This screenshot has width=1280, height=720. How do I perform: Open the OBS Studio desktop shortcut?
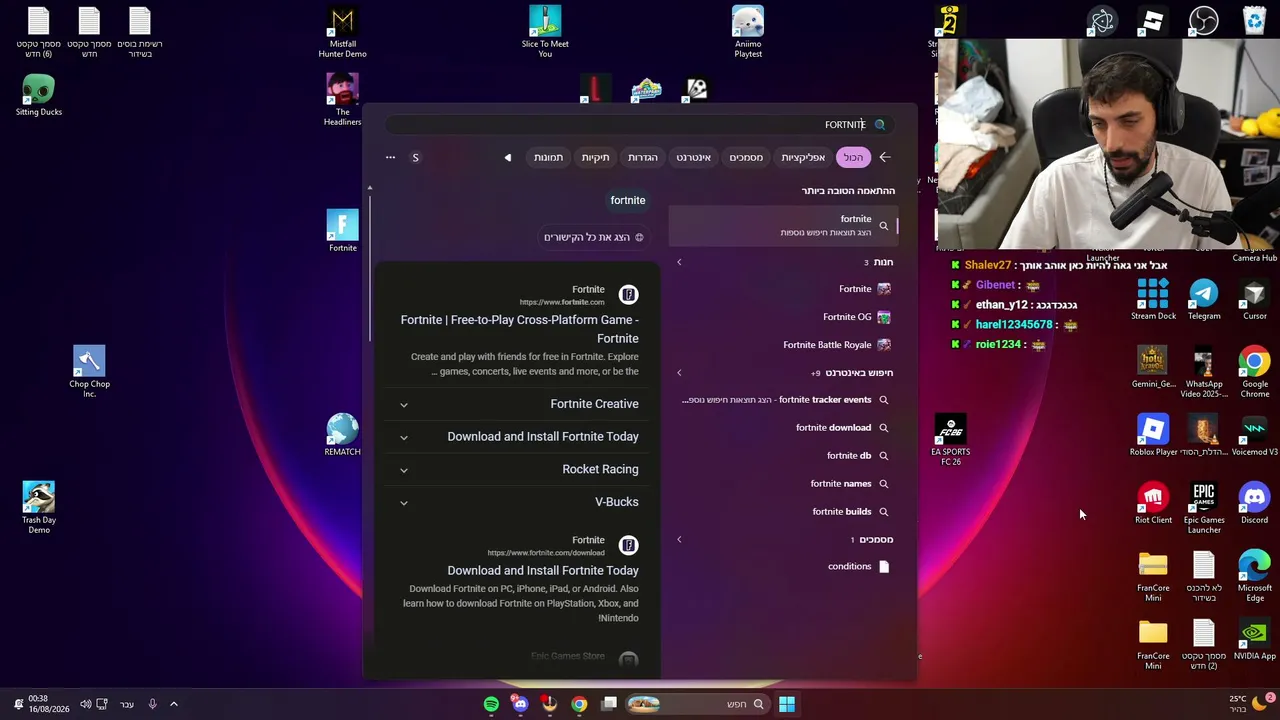(1204, 21)
